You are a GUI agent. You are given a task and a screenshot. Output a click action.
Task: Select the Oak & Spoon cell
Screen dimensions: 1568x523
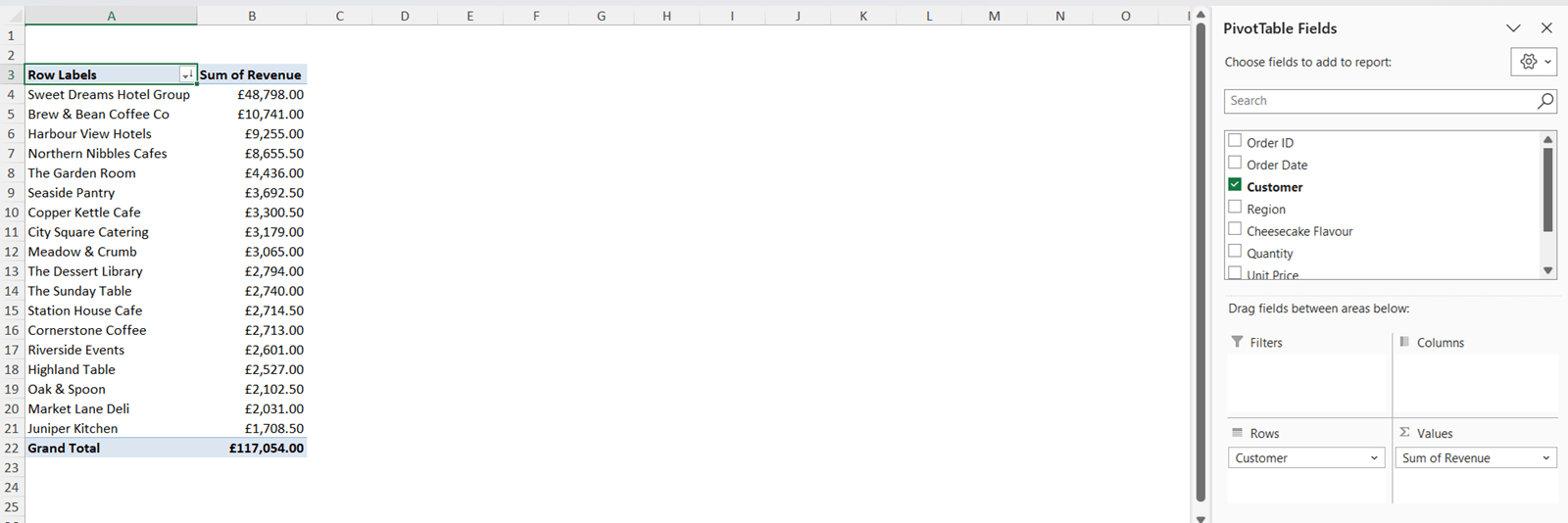coord(111,389)
